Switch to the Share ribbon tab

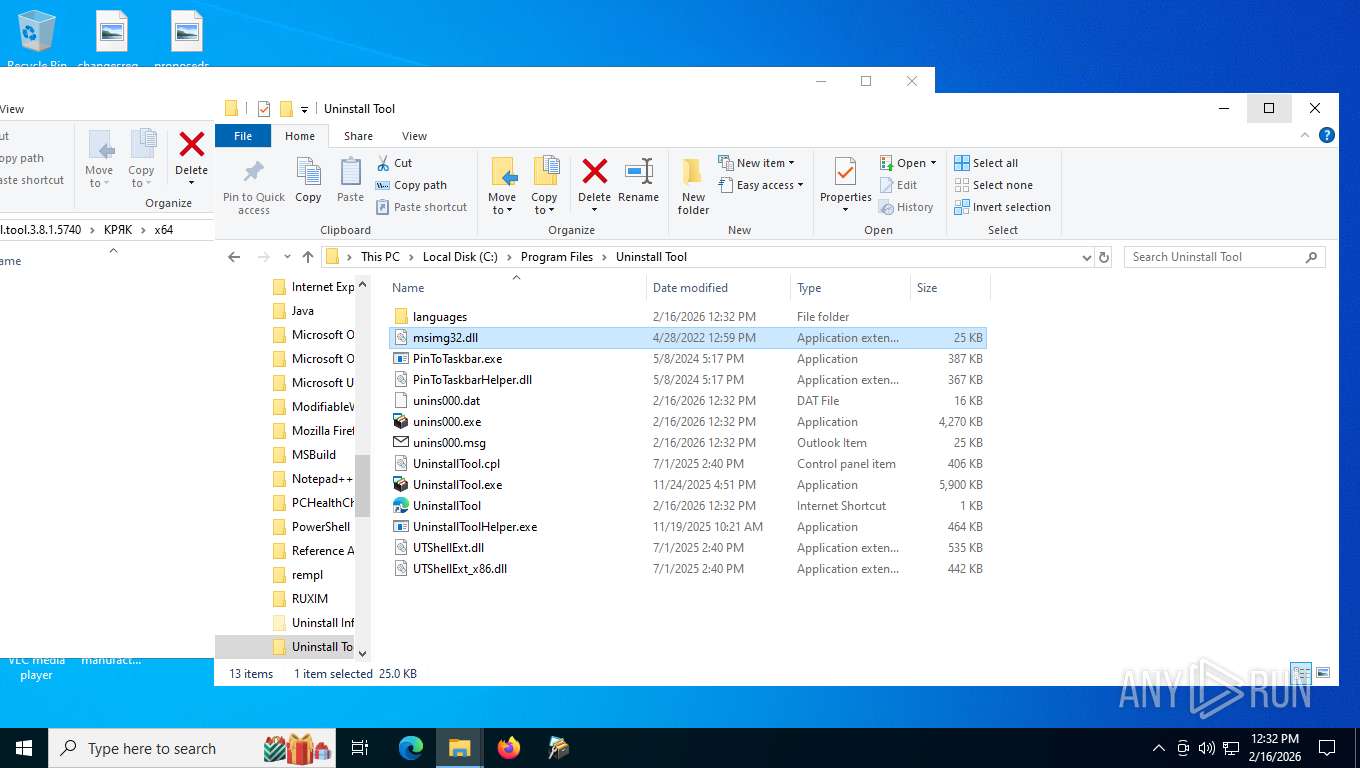[358, 136]
